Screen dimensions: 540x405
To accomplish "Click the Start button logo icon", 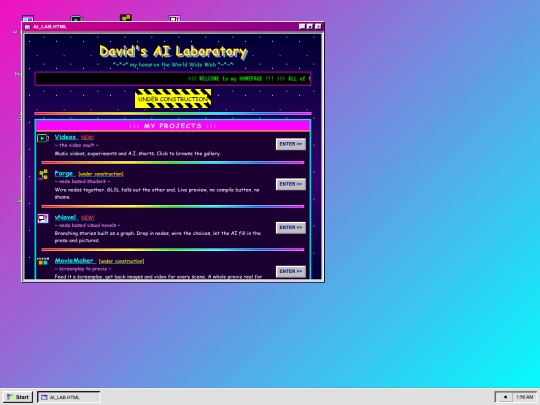I will click(10, 397).
